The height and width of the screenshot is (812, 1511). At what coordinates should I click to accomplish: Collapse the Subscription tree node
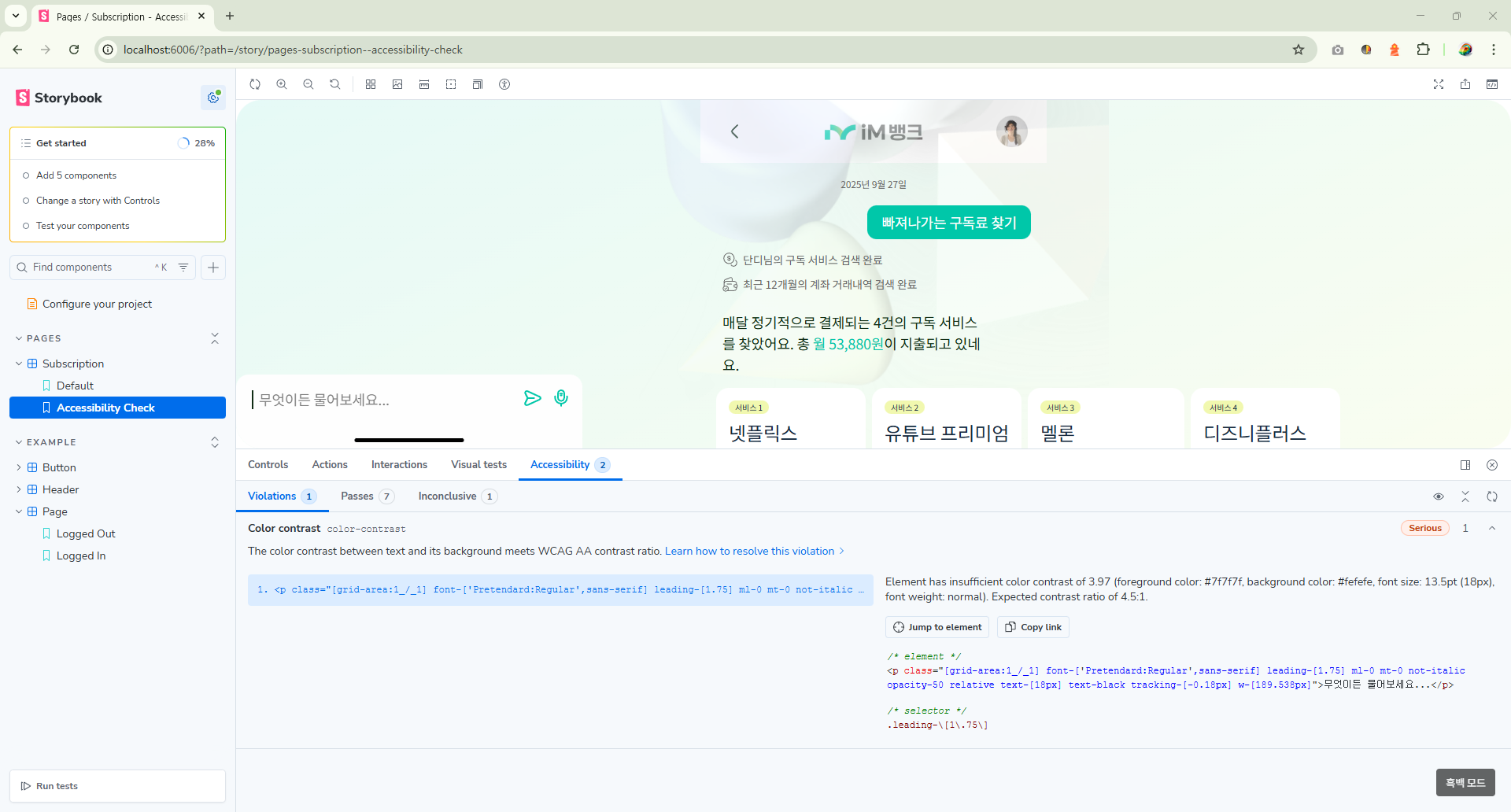point(19,364)
